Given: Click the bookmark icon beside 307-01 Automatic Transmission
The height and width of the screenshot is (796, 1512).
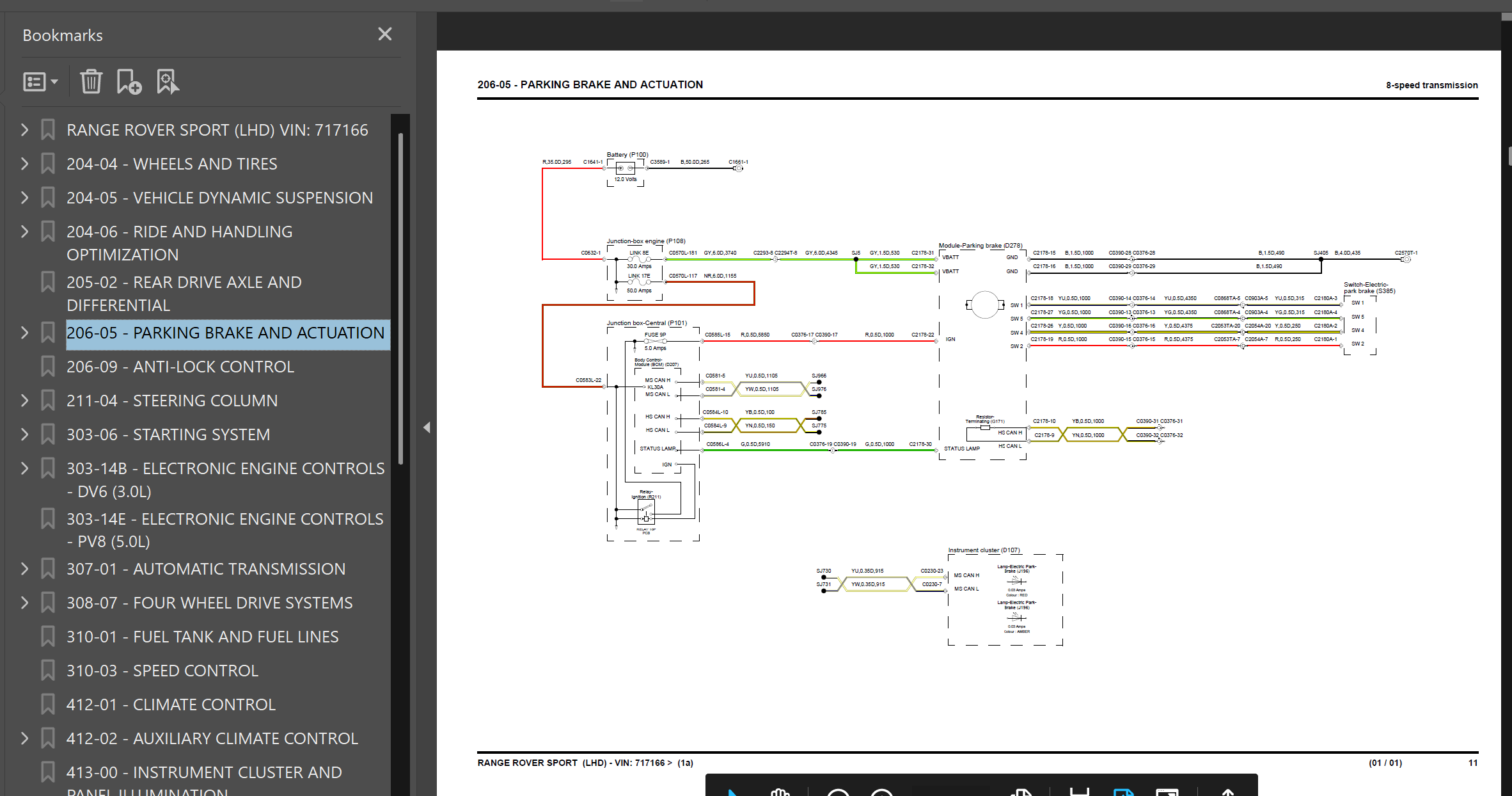Looking at the screenshot, I should (x=48, y=569).
